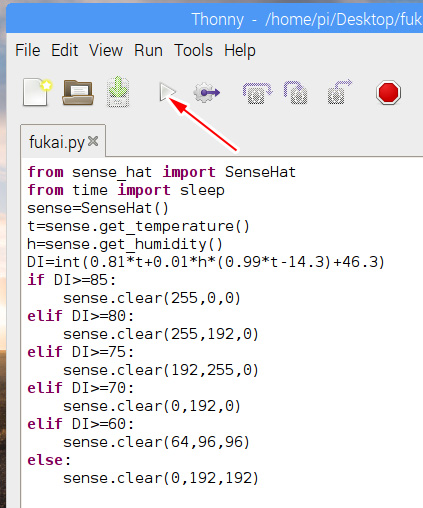Click the line 'if DI>=85:'
Image resolution: width=423 pixels, height=508 pixels.
point(72,280)
